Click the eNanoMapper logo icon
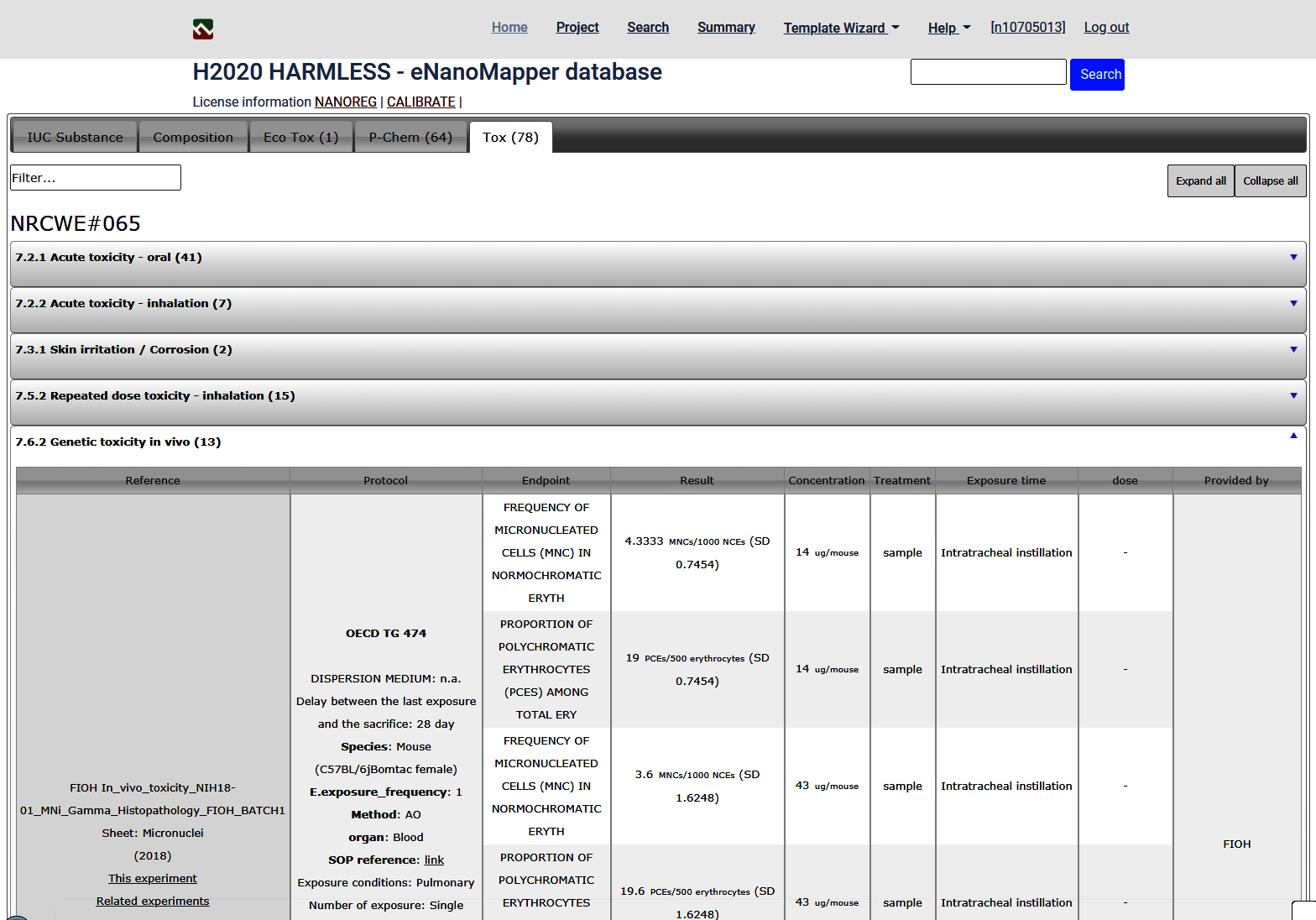The image size is (1316, 920). click(202, 29)
